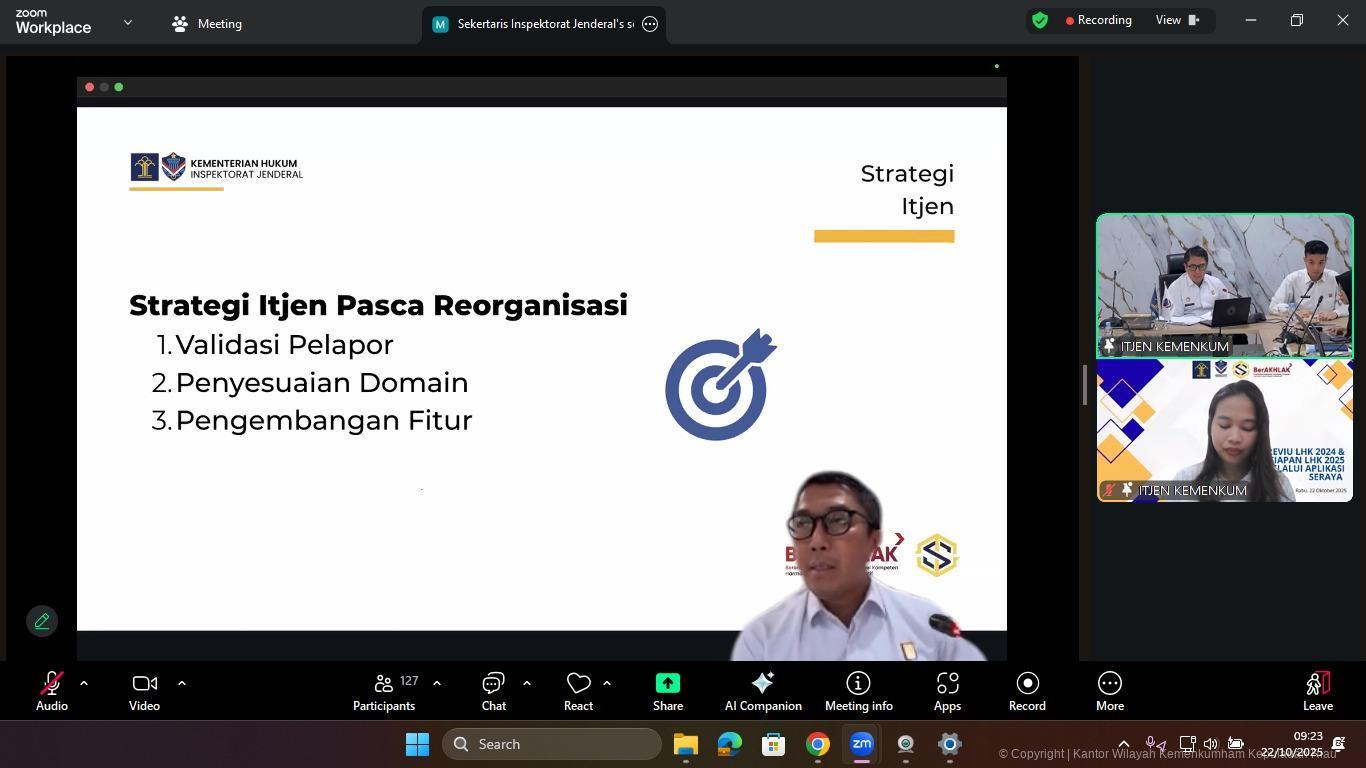1366x768 pixels.
Task: Open the Zoom Workplace dropdown arrow
Action: [127, 22]
